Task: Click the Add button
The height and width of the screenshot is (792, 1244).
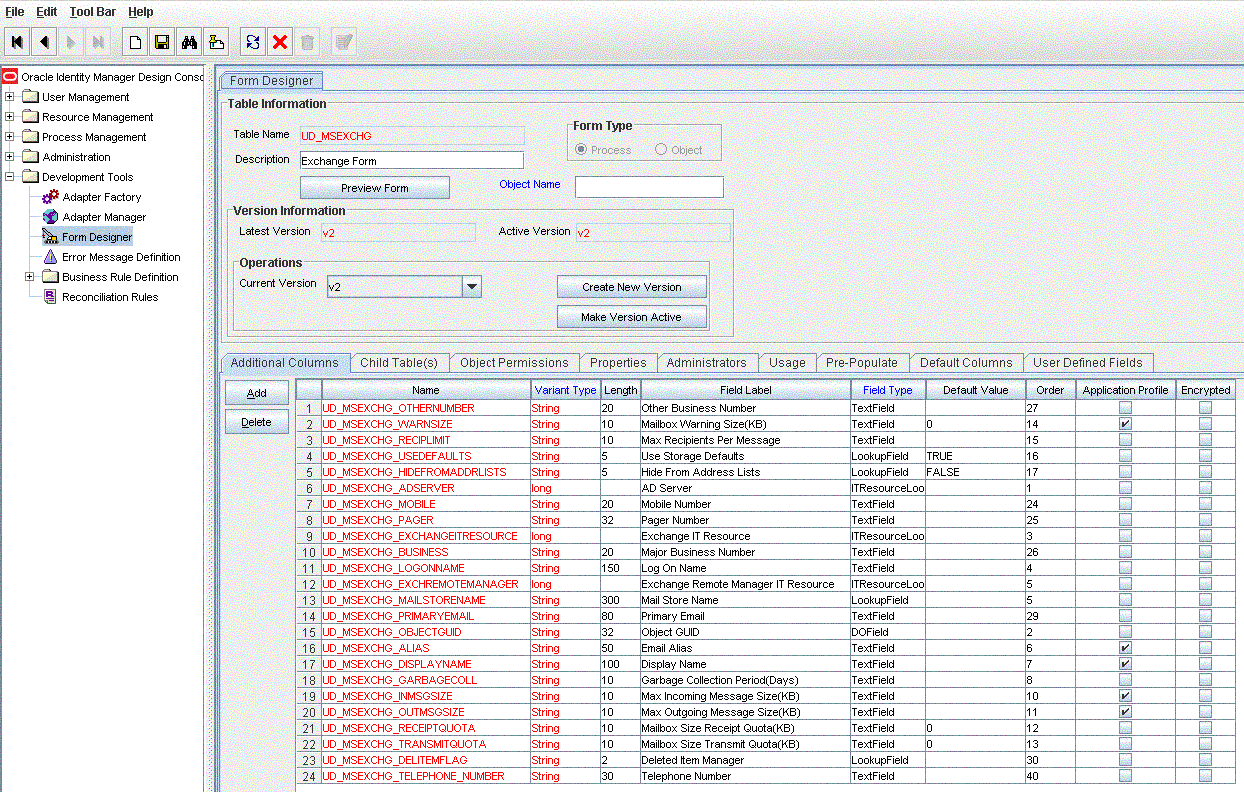Action: (x=257, y=393)
